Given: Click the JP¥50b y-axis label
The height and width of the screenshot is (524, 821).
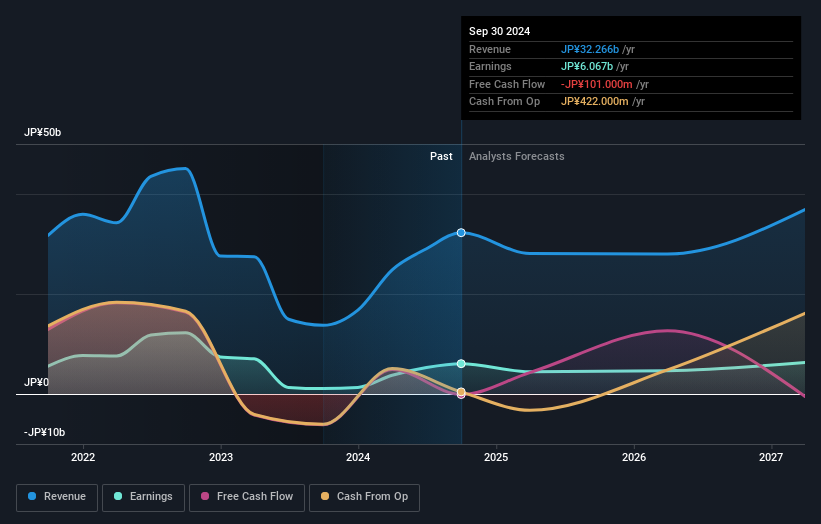Looking at the screenshot, I should 42,132.
